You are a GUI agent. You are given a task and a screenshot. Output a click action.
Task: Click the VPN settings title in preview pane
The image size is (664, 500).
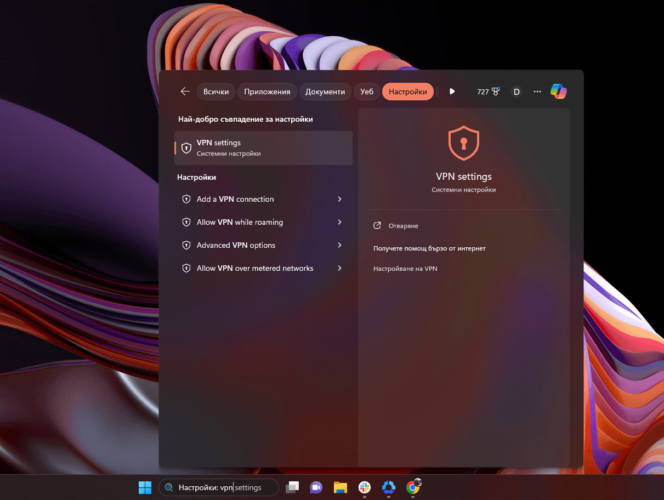[x=464, y=177]
